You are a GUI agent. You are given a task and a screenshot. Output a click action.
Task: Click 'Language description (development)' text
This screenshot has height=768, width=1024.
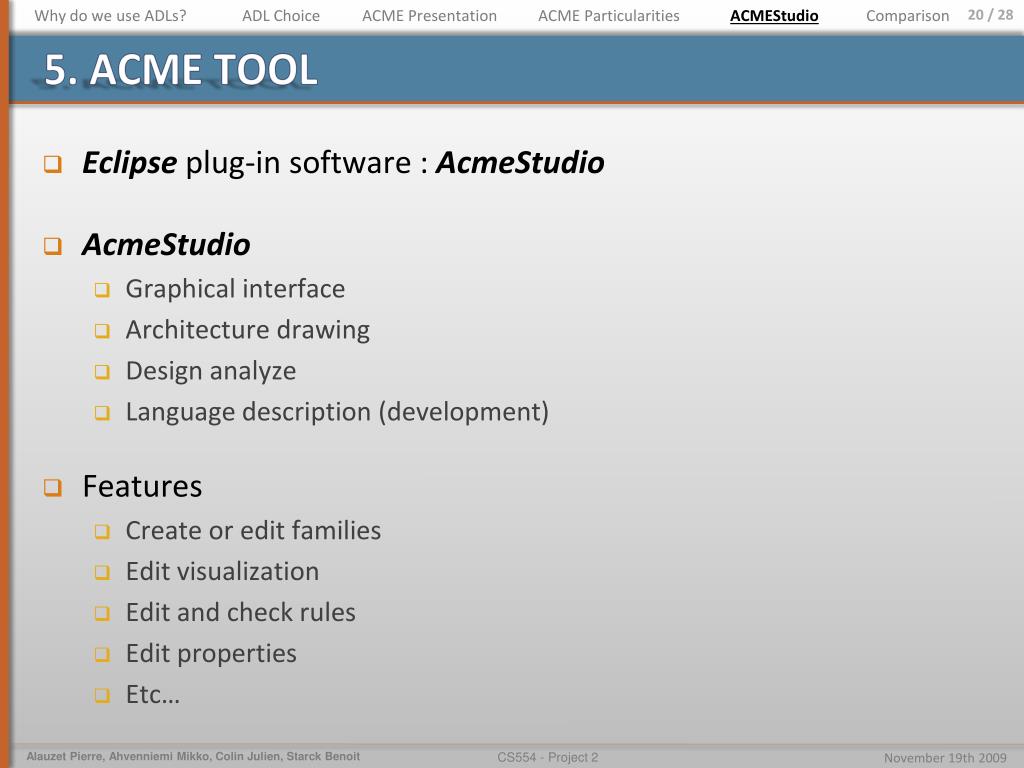[337, 412]
